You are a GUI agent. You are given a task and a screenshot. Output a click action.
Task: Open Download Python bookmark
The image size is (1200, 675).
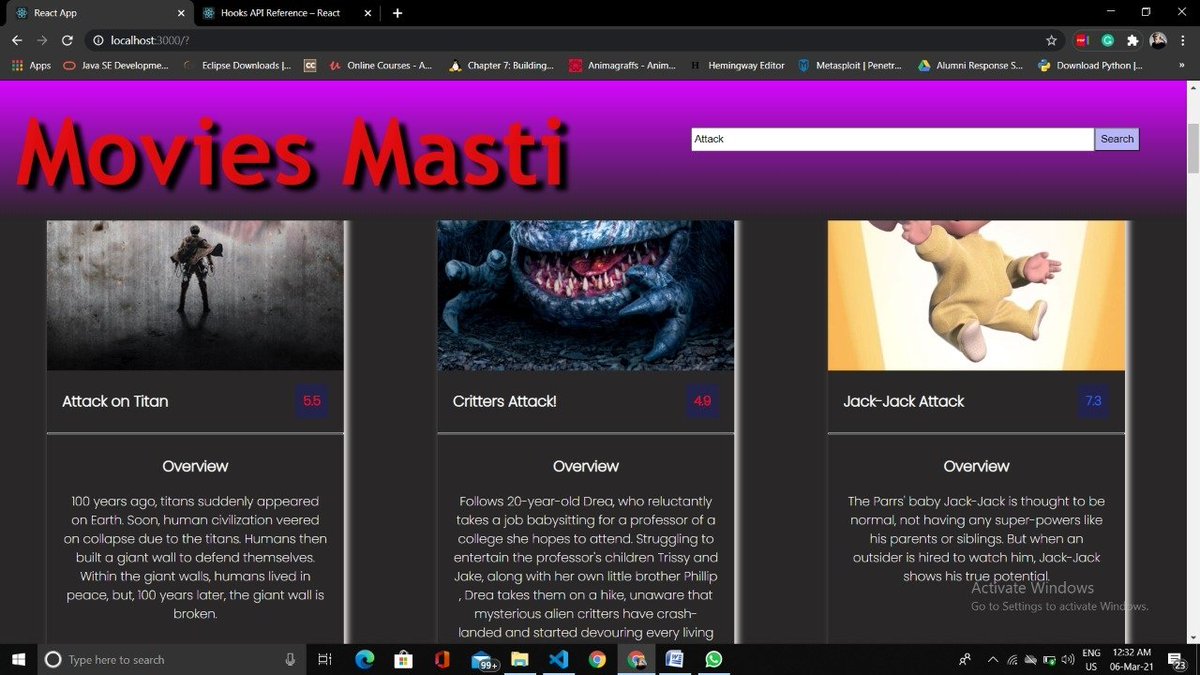click(x=1090, y=65)
